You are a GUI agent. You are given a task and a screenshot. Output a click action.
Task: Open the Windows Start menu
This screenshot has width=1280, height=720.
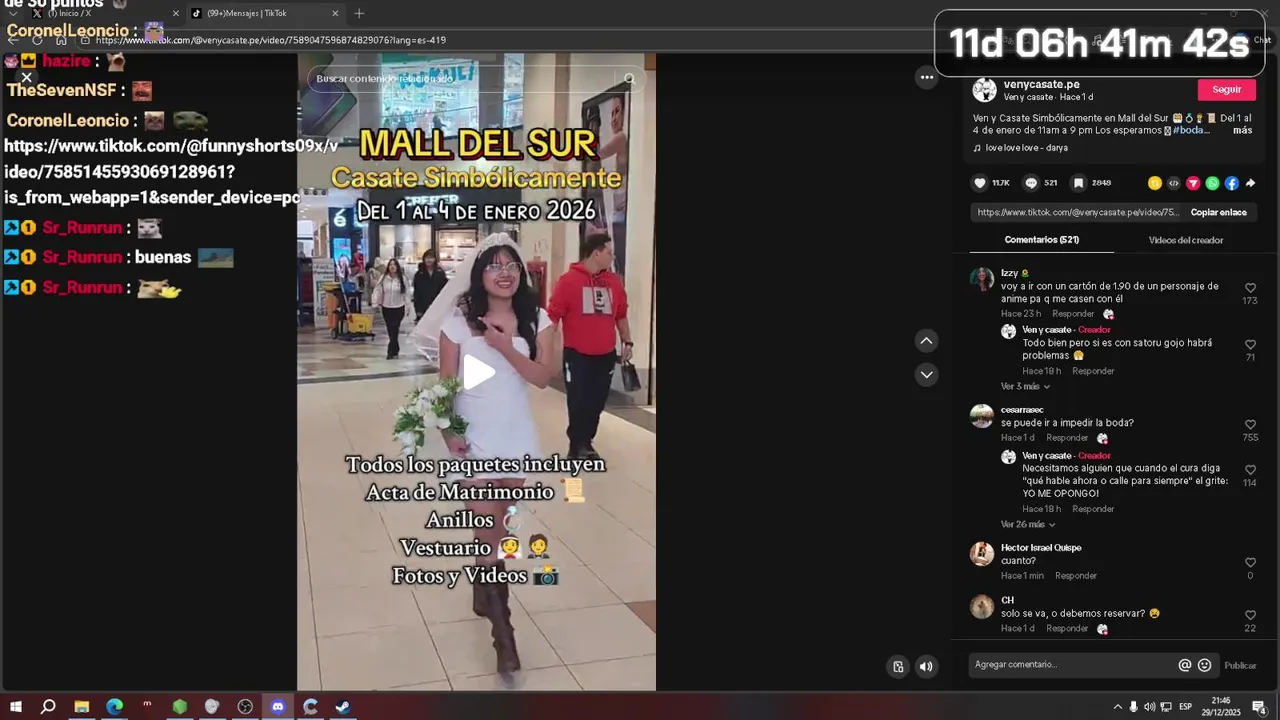click(16, 707)
